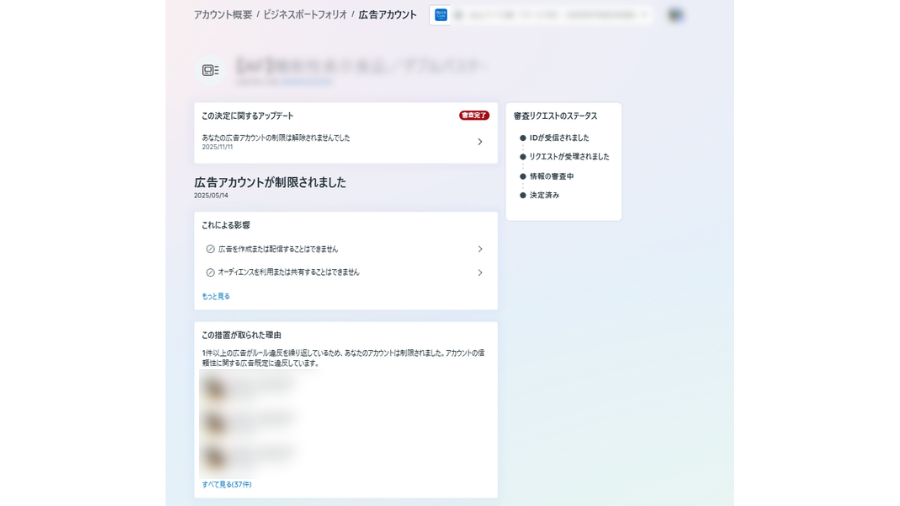Click the blocked icon beside オーディエンスを利用
Image resolution: width=900 pixels, height=506 pixels.
[x=210, y=272]
